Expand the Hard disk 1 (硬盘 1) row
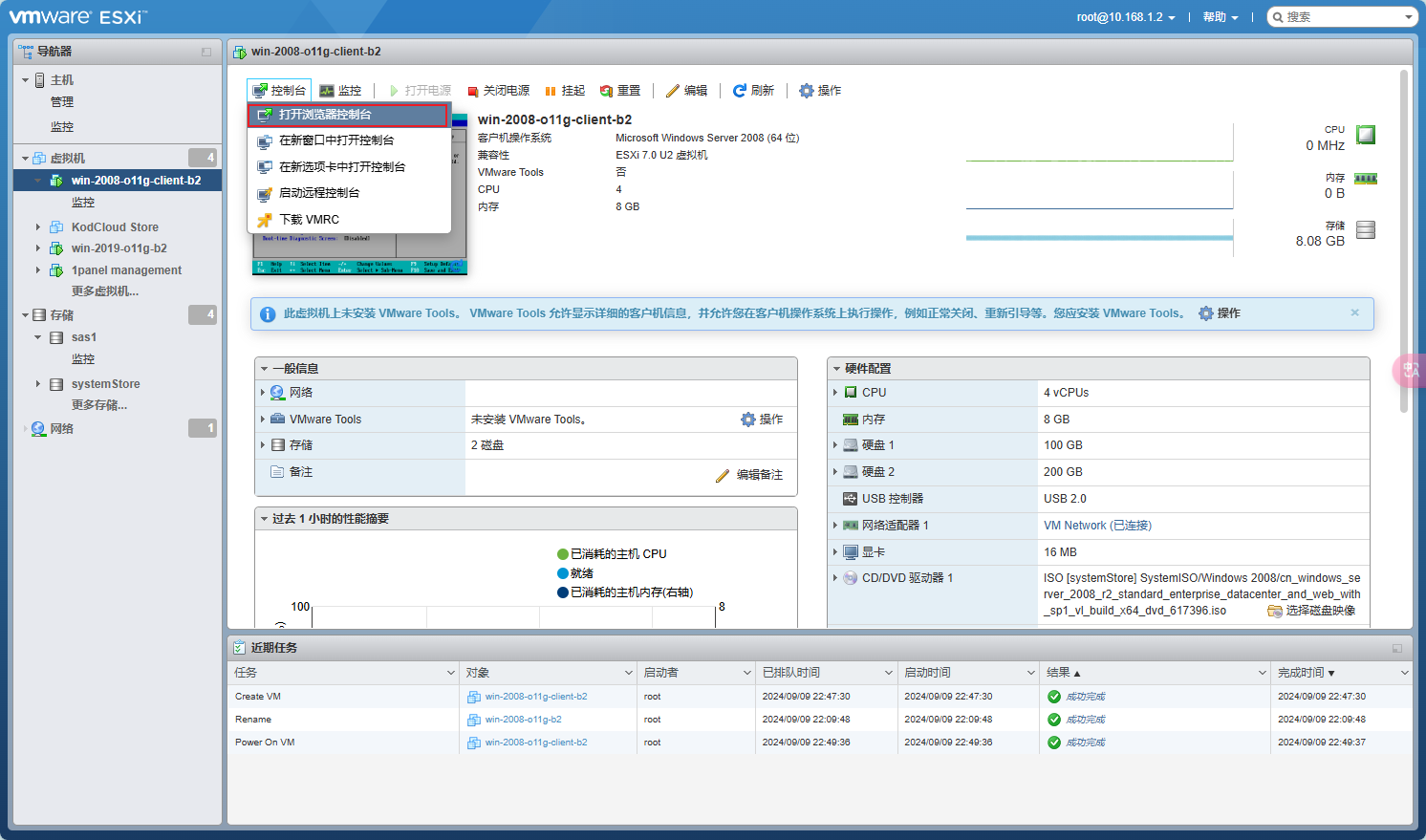 click(835, 445)
